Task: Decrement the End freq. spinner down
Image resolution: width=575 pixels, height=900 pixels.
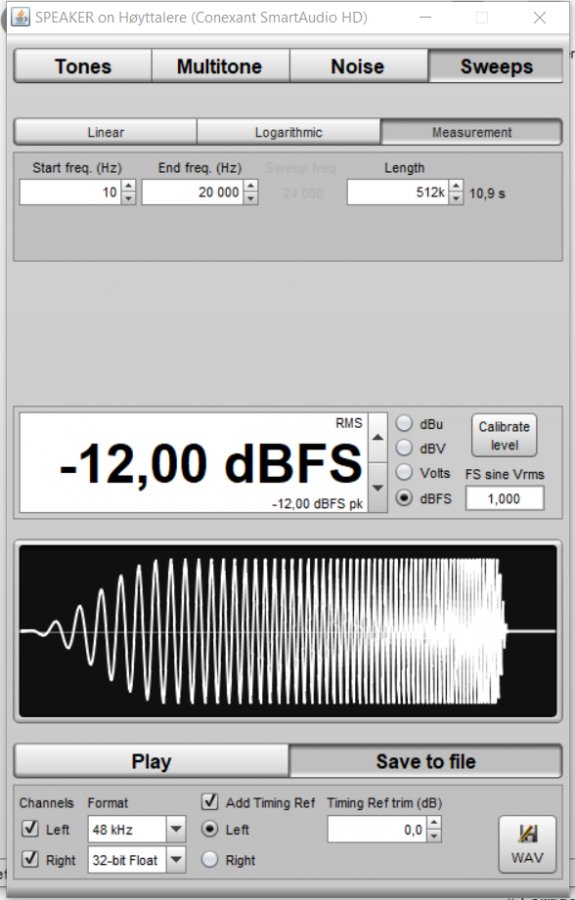Action: (251, 199)
